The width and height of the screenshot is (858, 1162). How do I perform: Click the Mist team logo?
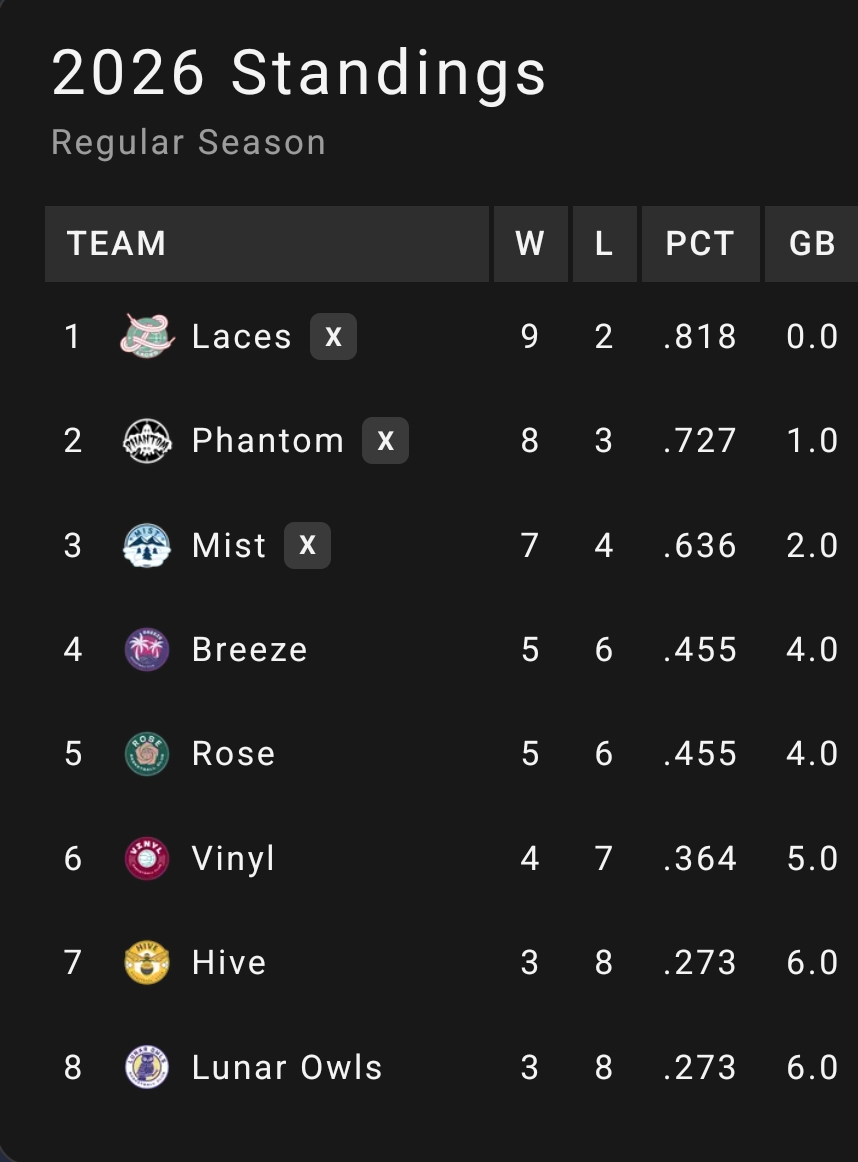pos(147,546)
